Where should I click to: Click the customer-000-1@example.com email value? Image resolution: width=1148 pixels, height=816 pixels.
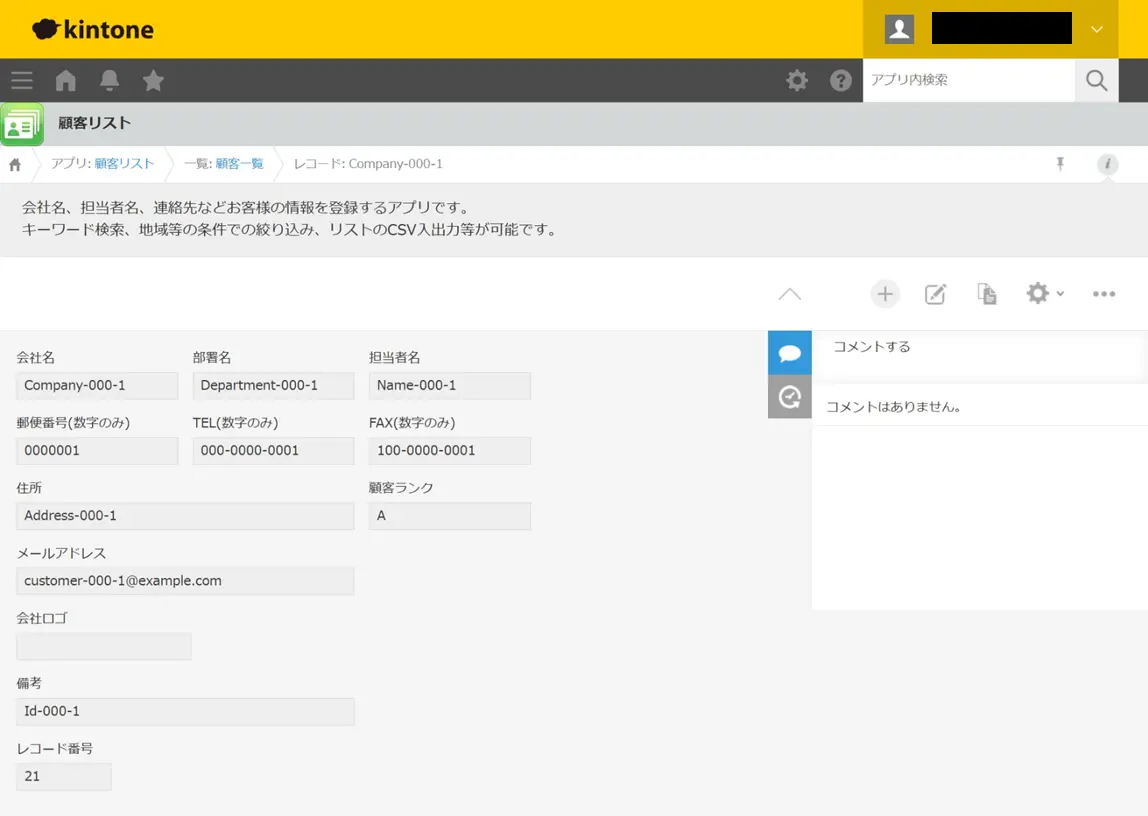coord(185,581)
